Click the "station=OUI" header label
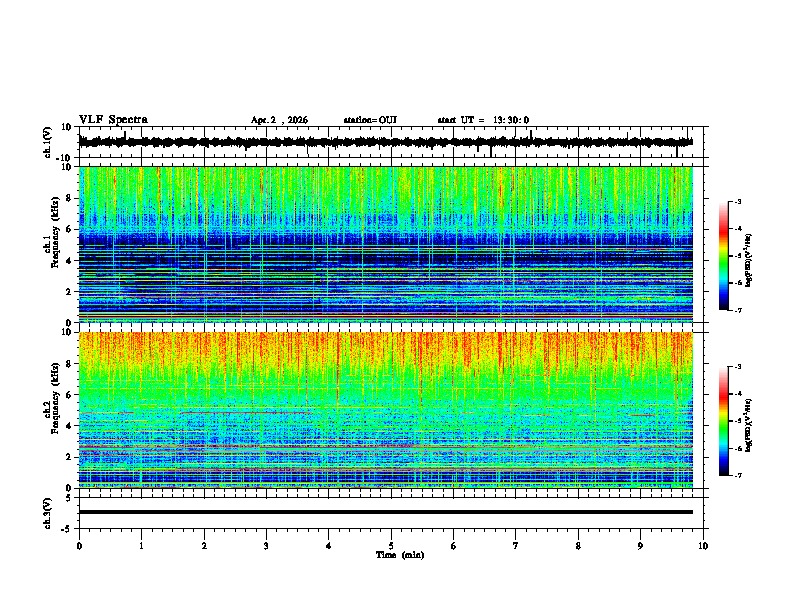 tap(370, 120)
